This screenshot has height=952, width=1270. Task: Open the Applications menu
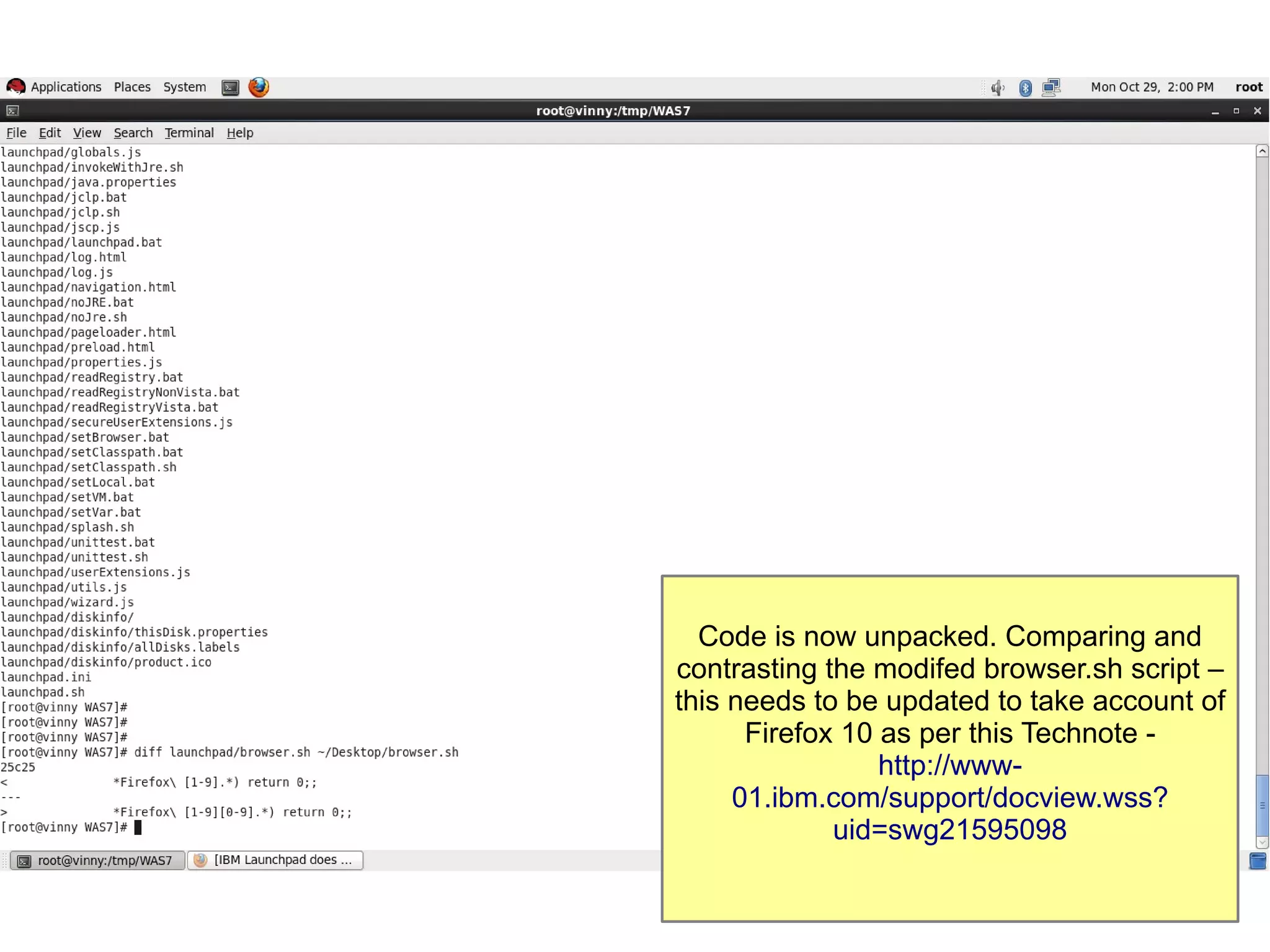pyautogui.click(x=66, y=87)
